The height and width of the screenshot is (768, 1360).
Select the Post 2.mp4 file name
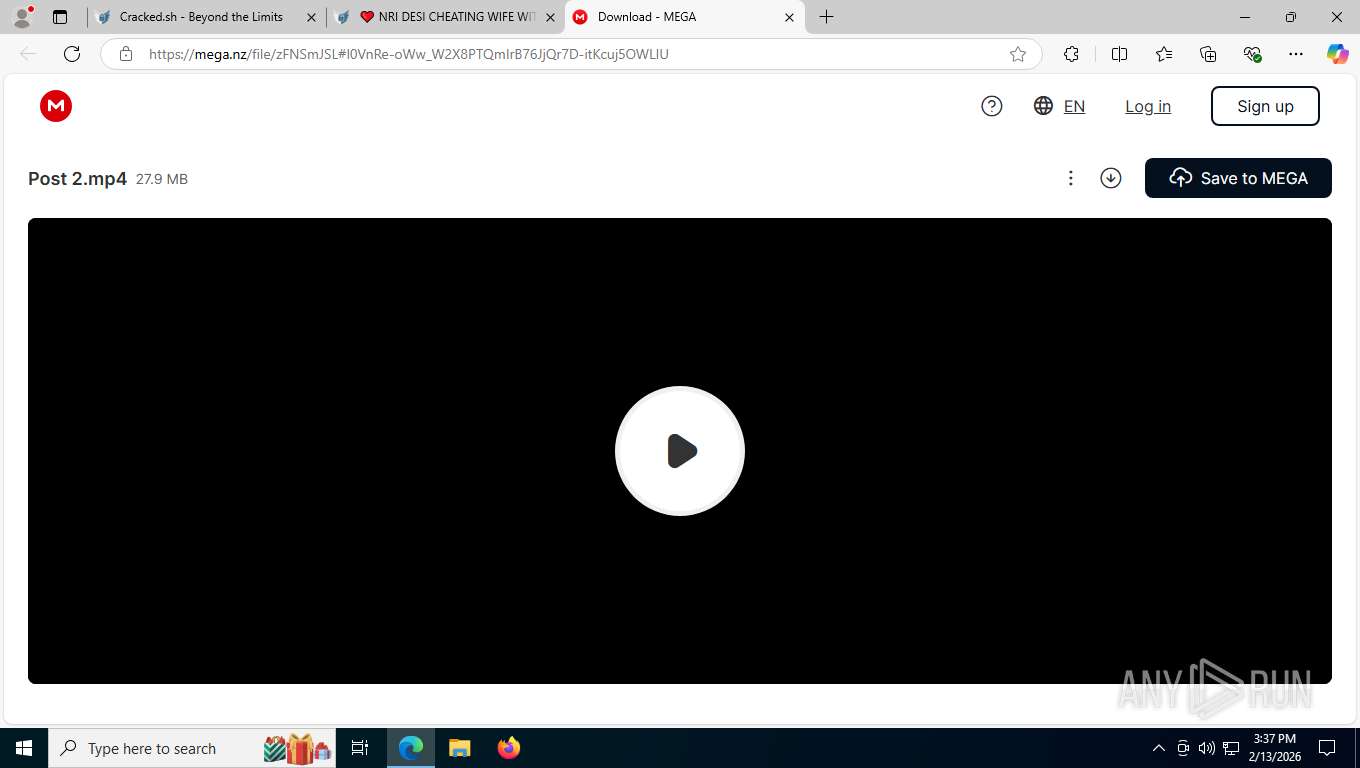click(x=77, y=179)
